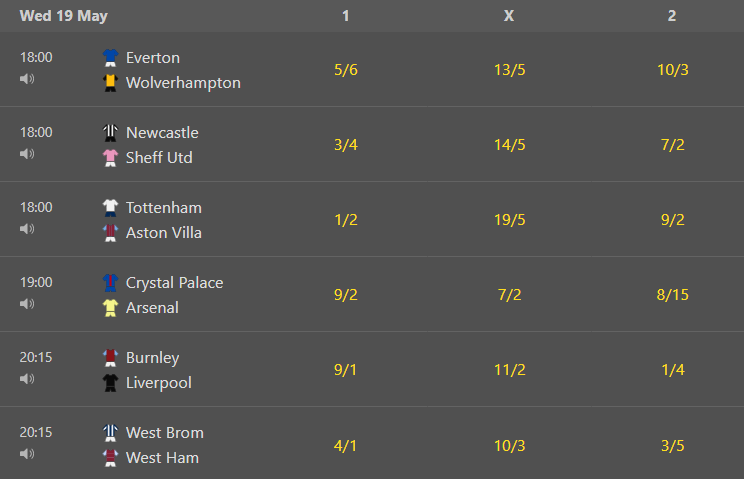Open the Wolverhampton team link

click(x=183, y=83)
